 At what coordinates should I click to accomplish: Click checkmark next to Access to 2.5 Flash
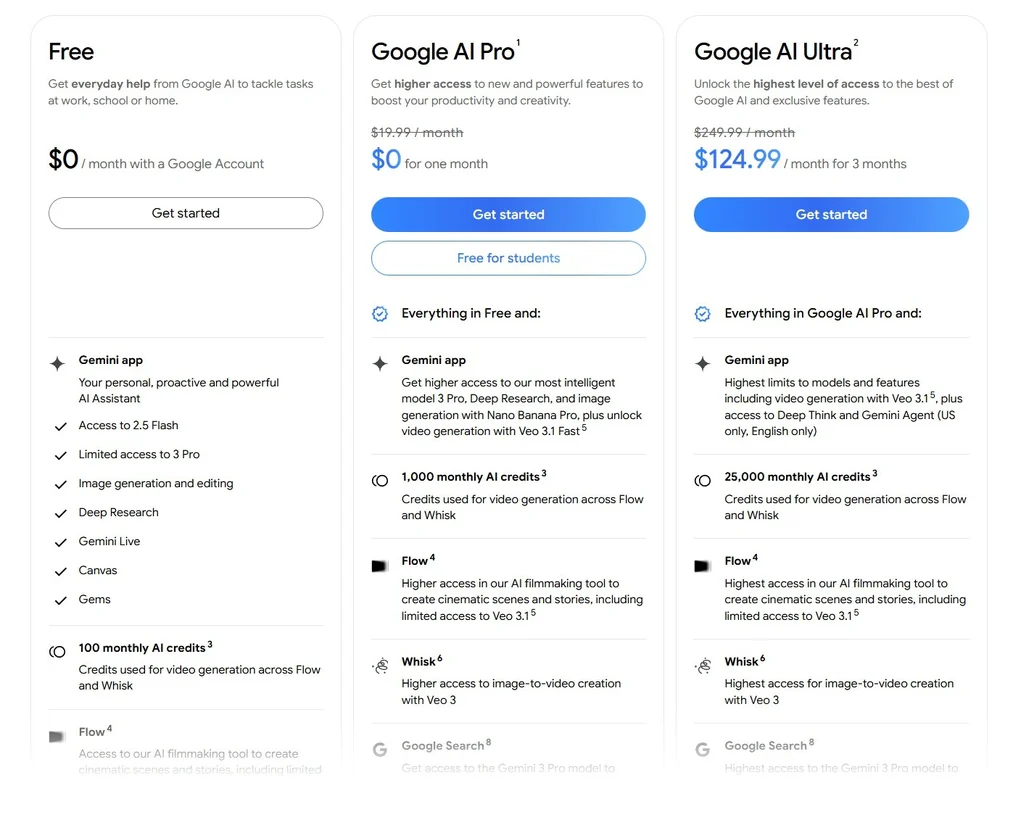60,426
